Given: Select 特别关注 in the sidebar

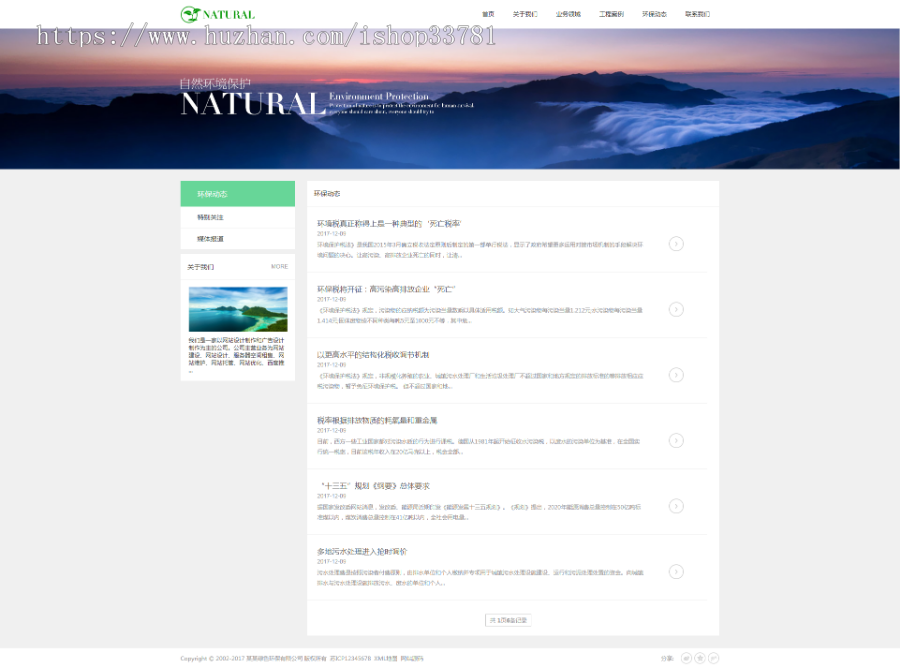Looking at the screenshot, I should [237, 217].
